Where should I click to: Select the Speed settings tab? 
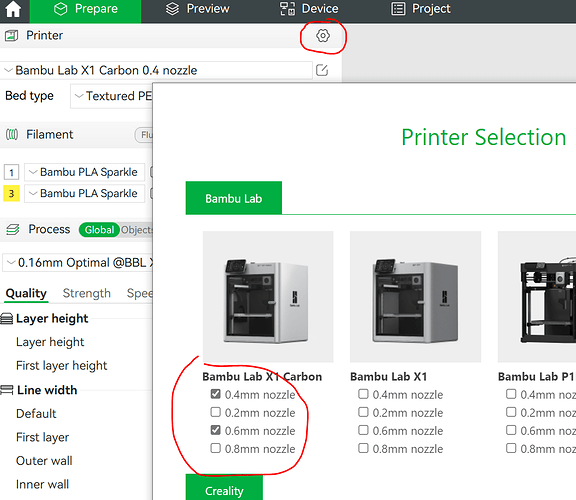coord(140,293)
